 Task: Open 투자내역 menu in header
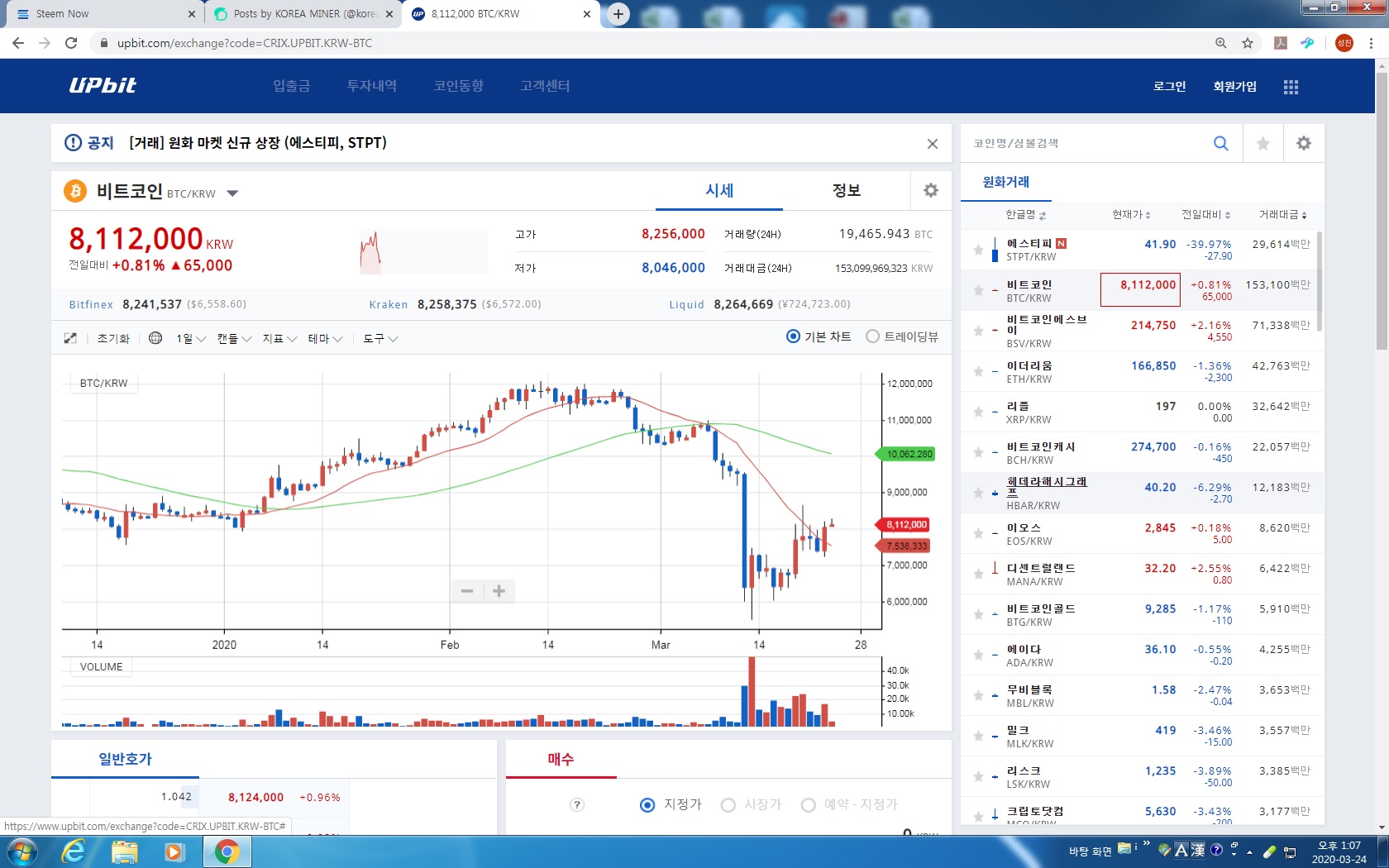pos(372,86)
